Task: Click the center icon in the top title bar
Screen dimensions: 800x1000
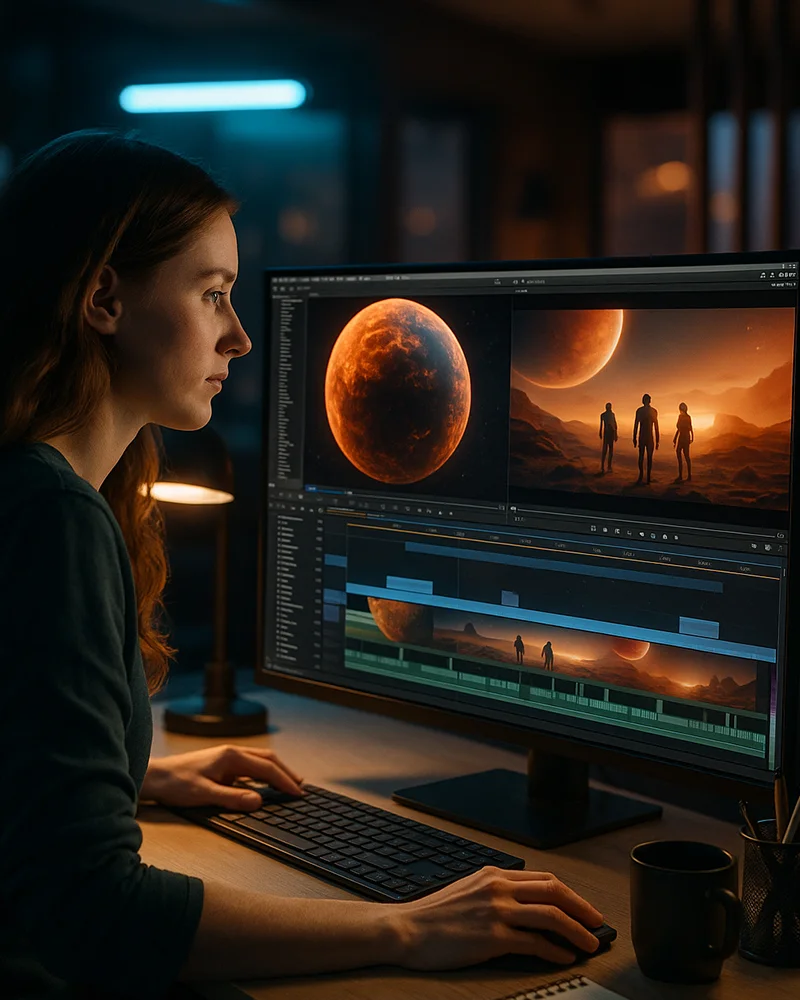Action: [x=497, y=283]
